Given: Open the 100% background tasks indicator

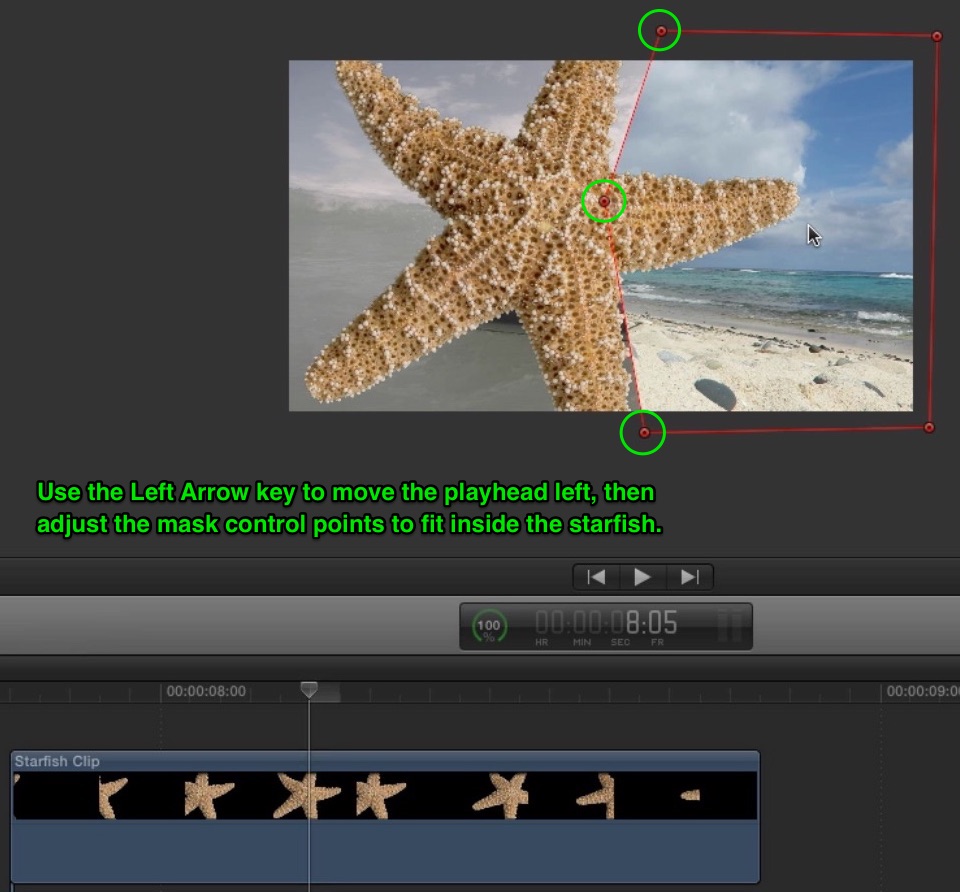Looking at the screenshot, I should point(489,626).
